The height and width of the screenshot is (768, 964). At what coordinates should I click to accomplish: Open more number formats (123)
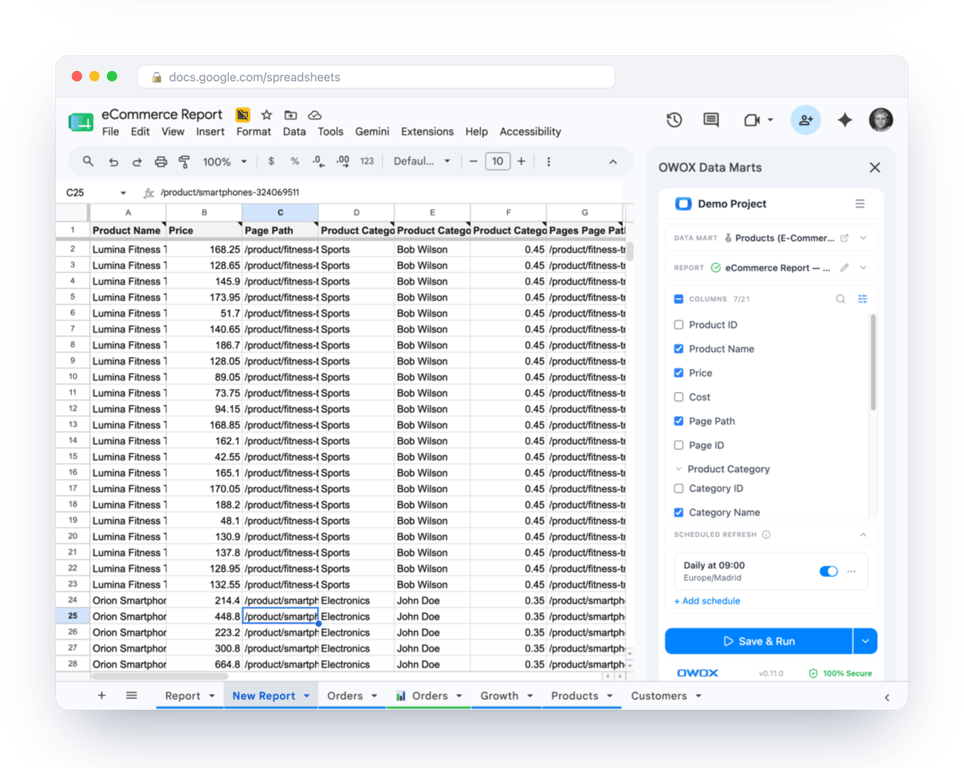[x=367, y=161]
